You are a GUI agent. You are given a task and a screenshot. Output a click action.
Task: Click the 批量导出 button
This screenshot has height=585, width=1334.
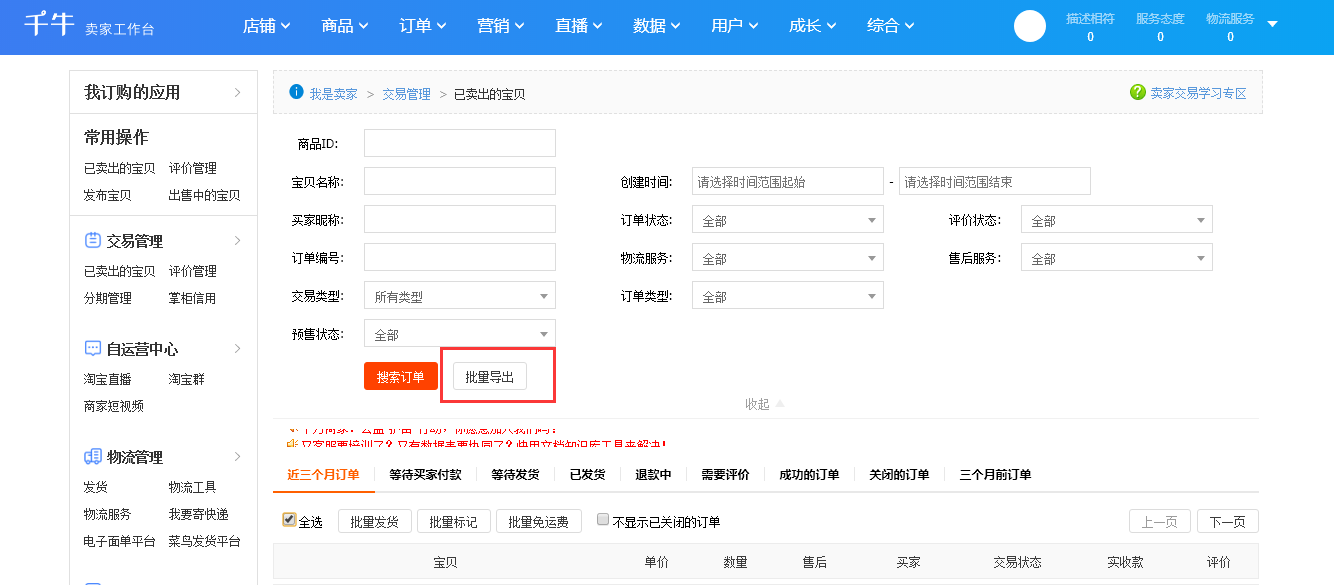click(490, 376)
